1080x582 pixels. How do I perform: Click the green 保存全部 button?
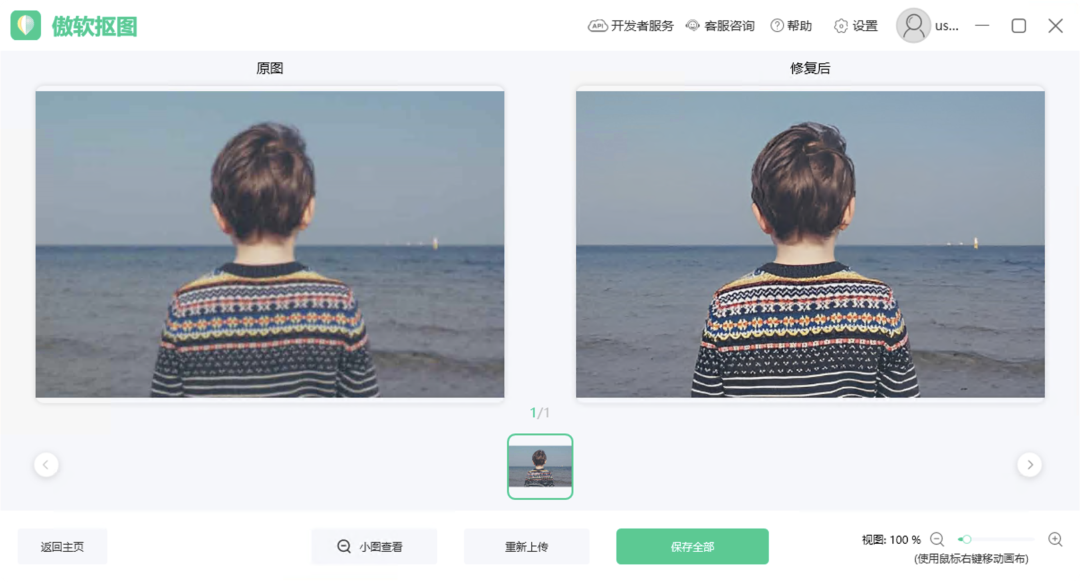coord(692,546)
